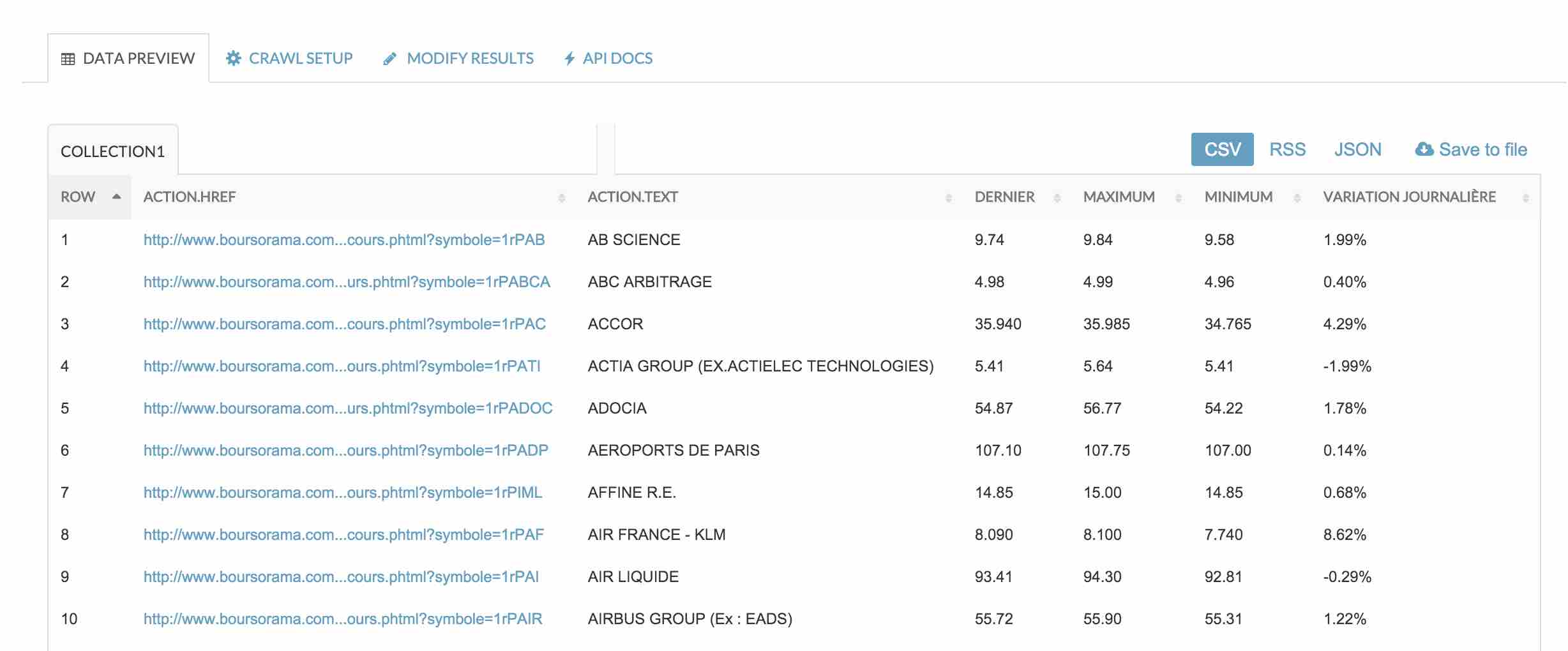Select CSV output format
Viewport: 1568px width, 651px height.
[1222, 149]
